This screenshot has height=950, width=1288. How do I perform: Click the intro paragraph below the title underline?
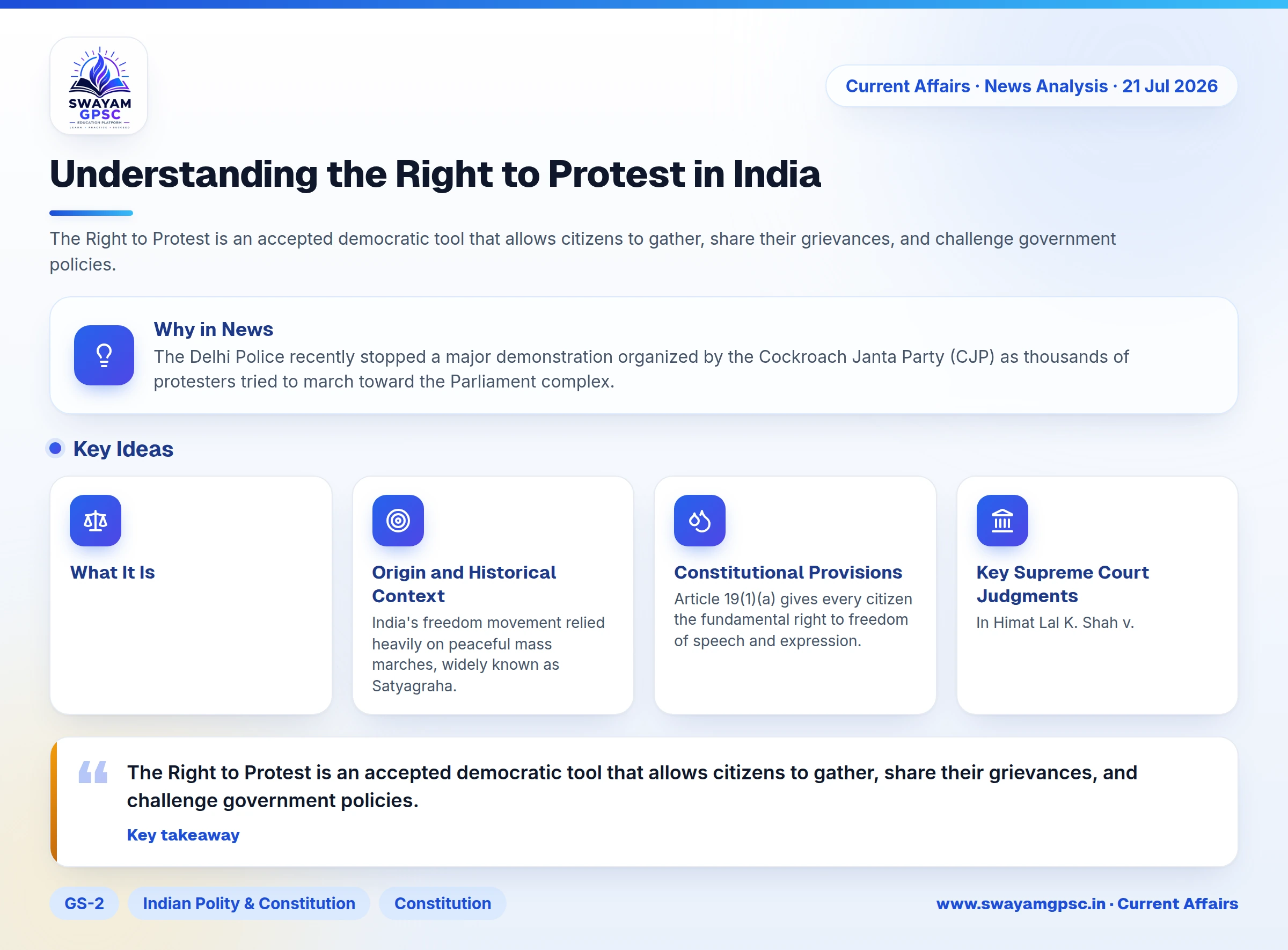[582, 251]
